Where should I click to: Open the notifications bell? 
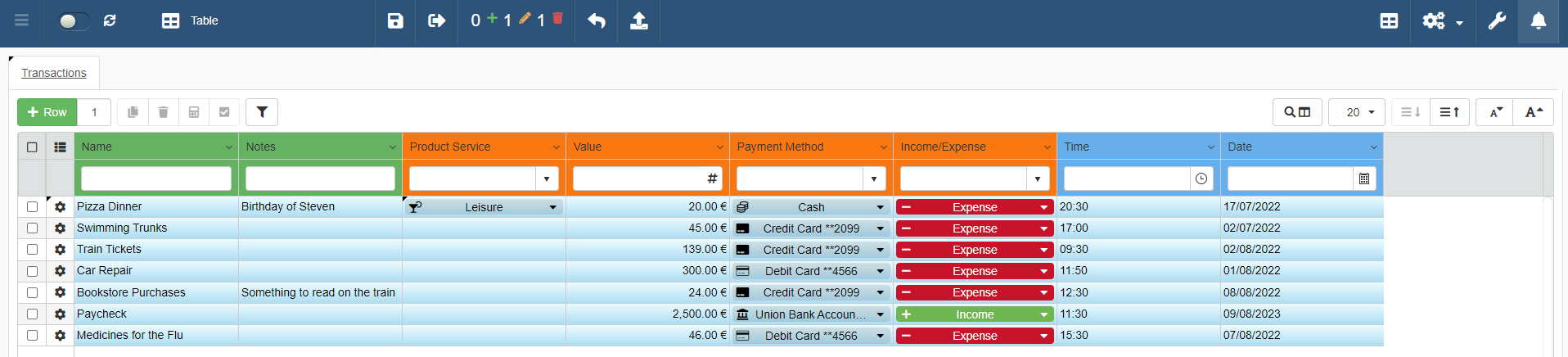coord(1538,20)
